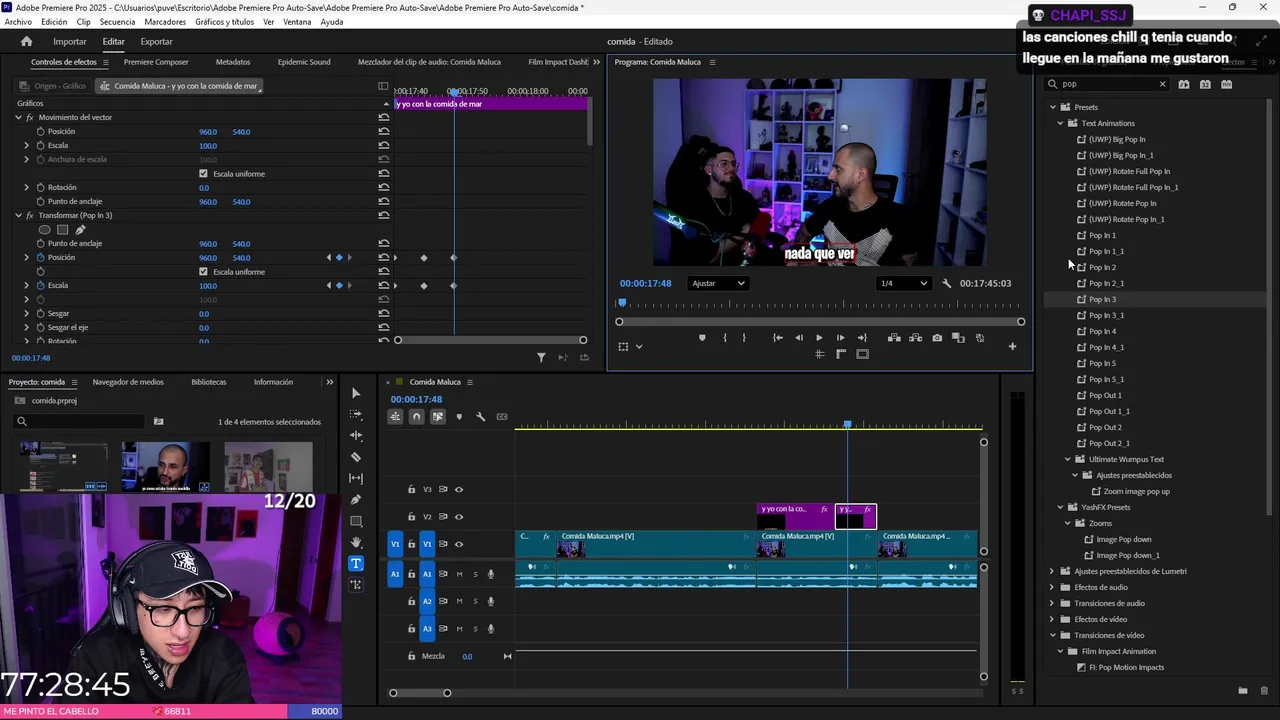Expand Ajustes preestablecidos de Lumetri folder
Image resolution: width=1280 pixels, height=720 pixels.
tap(1052, 571)
